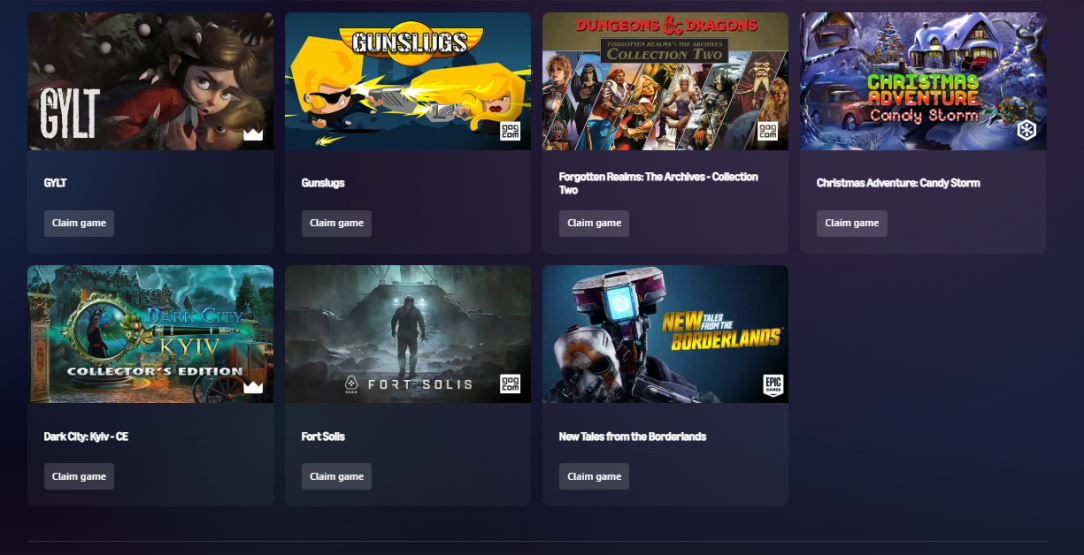Viewport: 1084px width, 555px height.
Task: Click the crown icon on Dark City Kyiv
Action: click(253, 387)
